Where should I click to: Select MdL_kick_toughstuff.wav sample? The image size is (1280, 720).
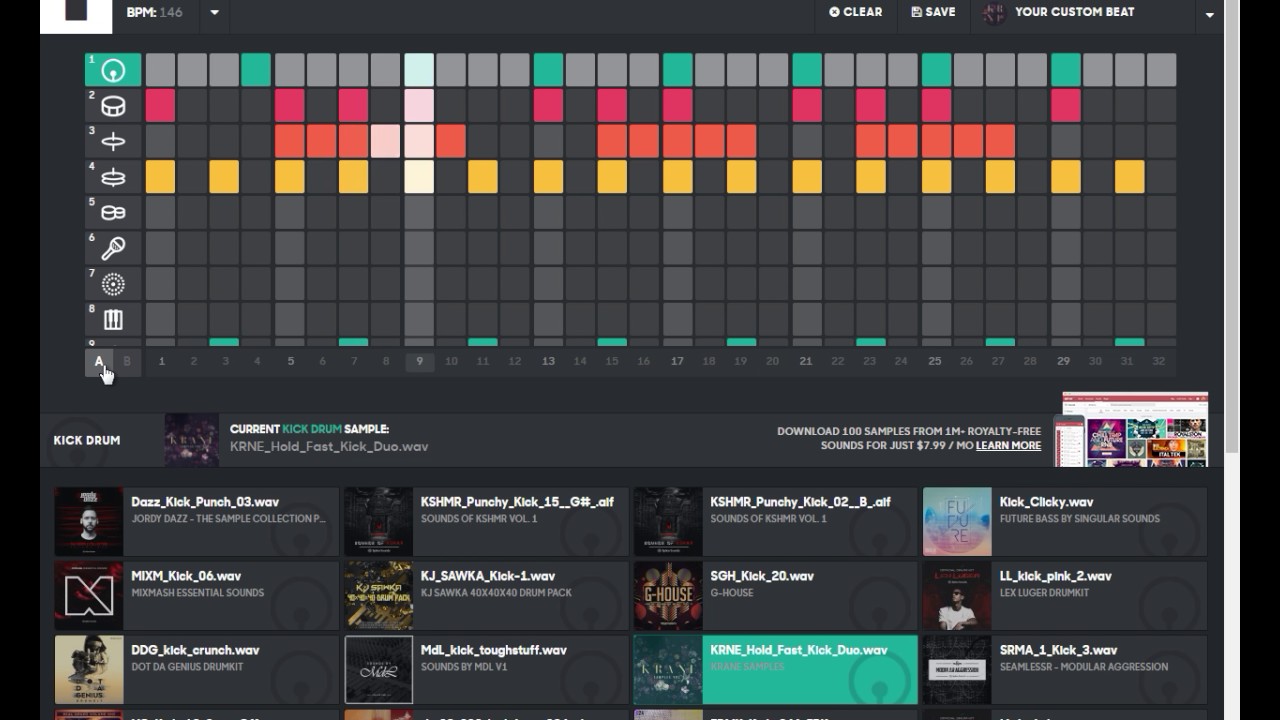pos(486,669)
